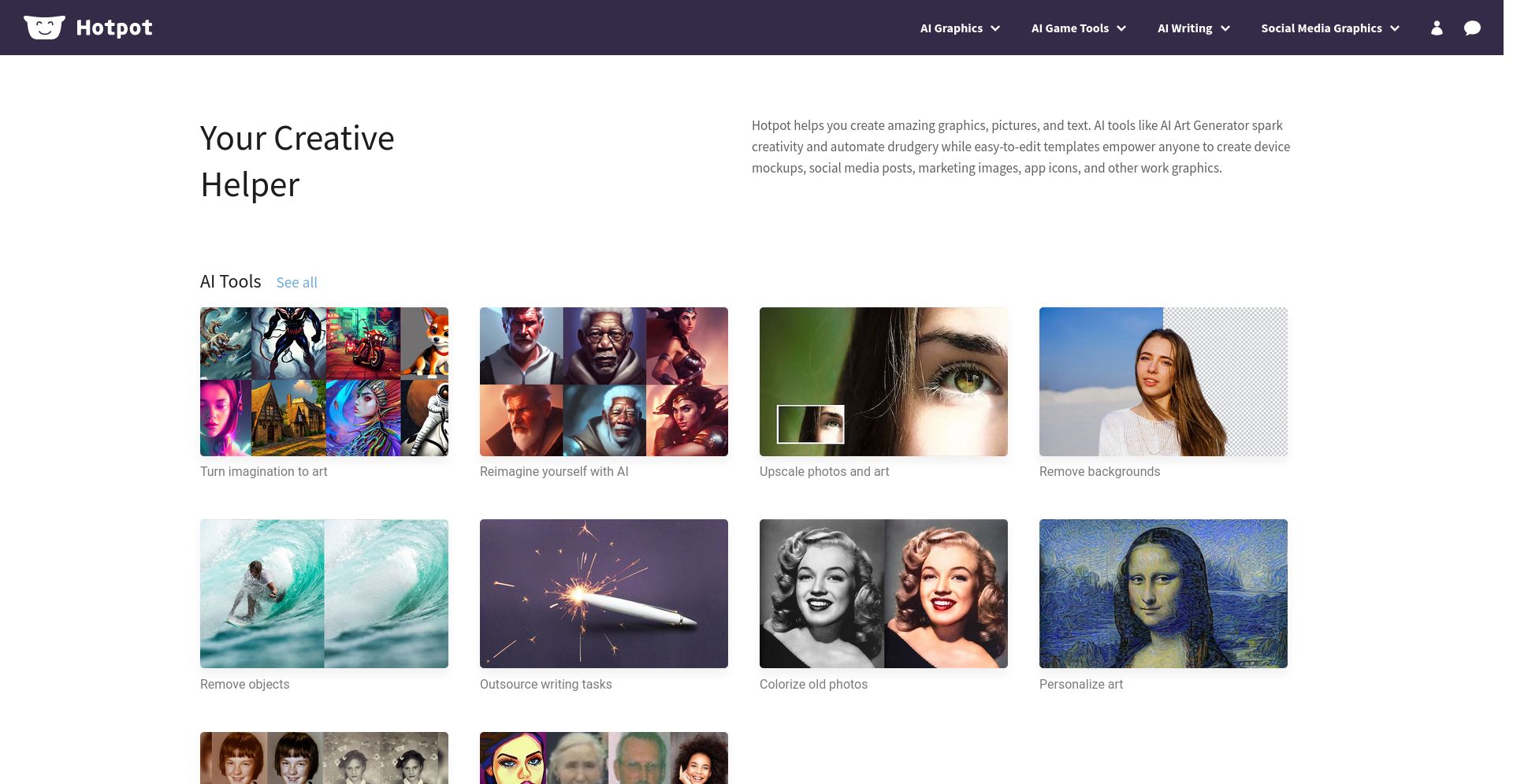Open the Remove objects surfer thumbnail
This screenshot has width=1513, height=784.
tap(324, 593)
